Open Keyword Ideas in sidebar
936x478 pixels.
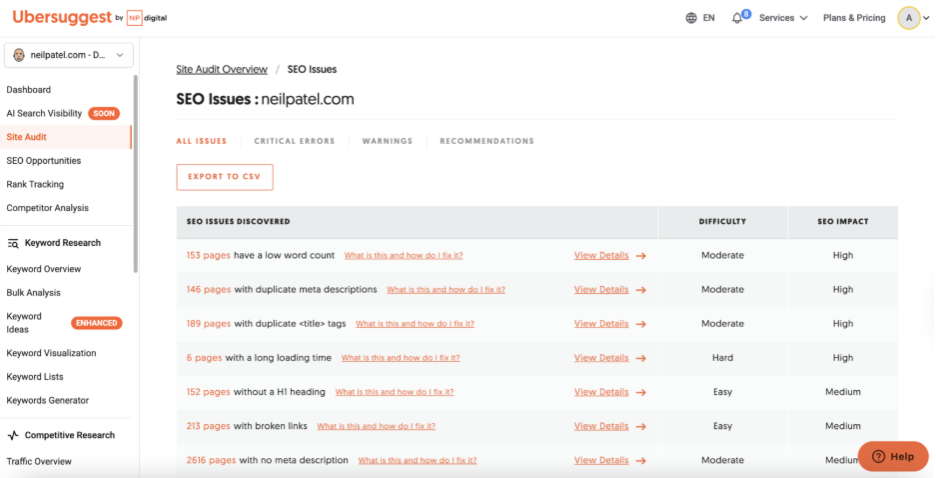(x=24, y=323)
